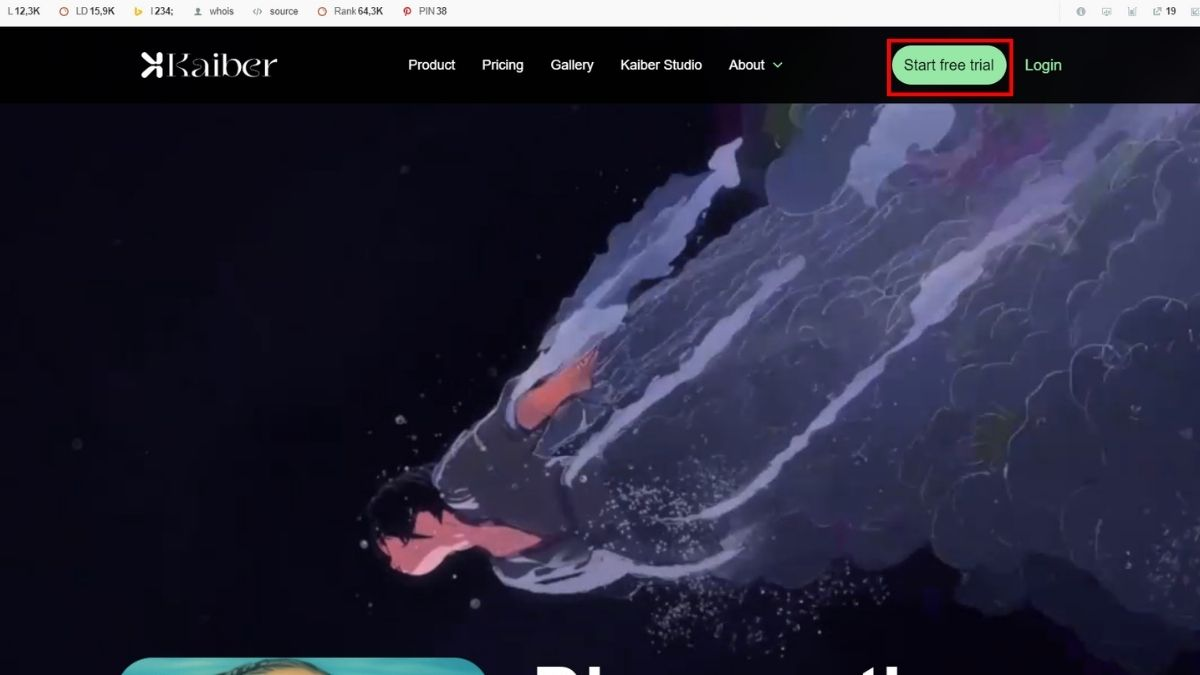Expand the About dropdown menu
Viewport: 1200px width, 675px height.
point(747,65)
